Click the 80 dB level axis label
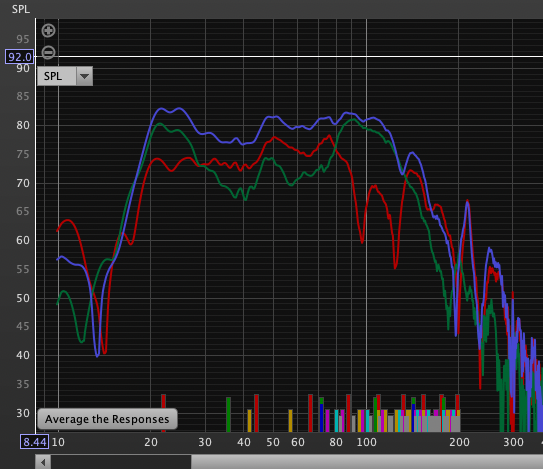Viewport: 543px width, 469px height. tap(23, 125)
